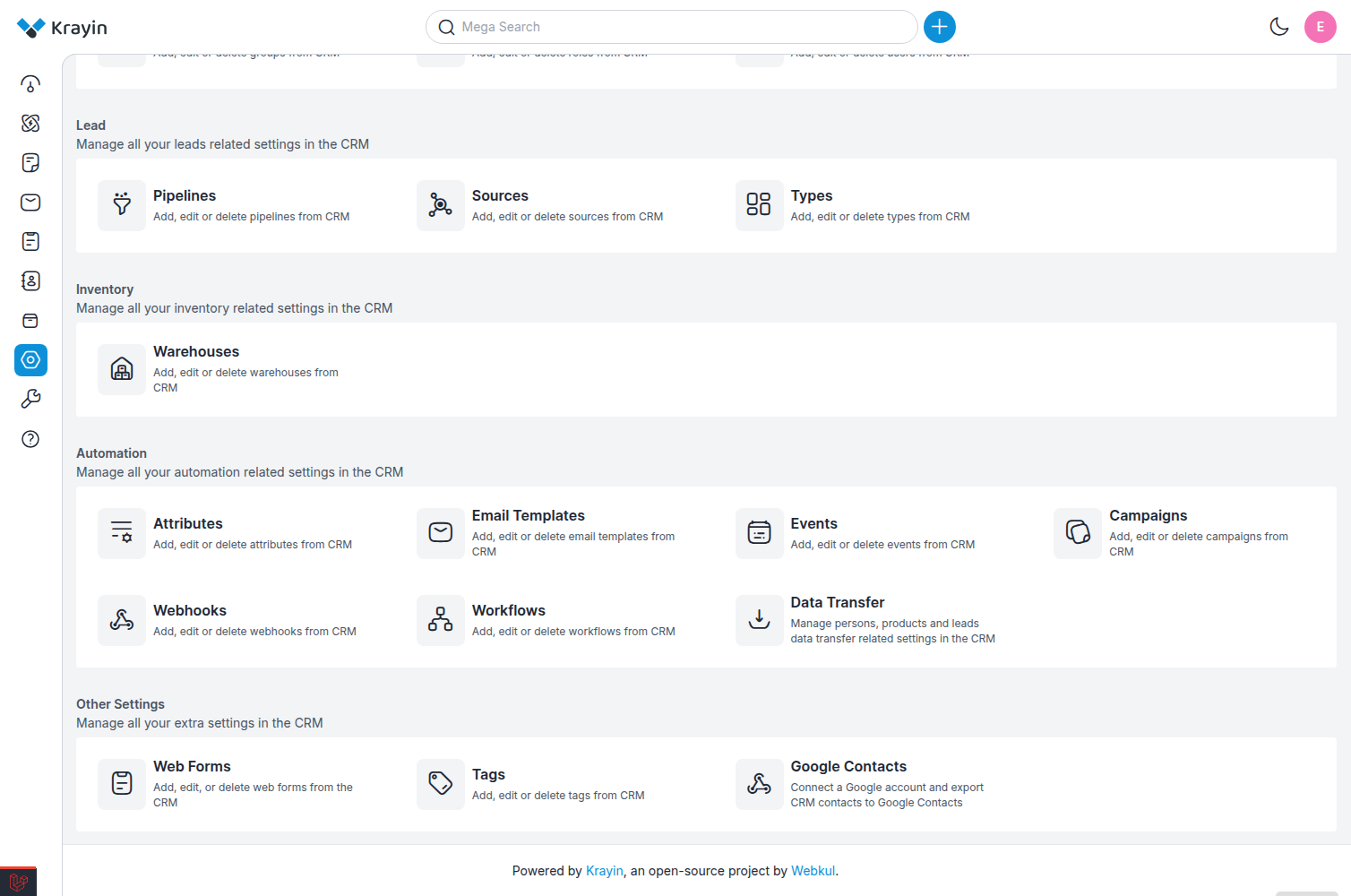Open the Configuration wrench sidebar icon
The height and width of the screenshot is (896, 1351).
tap(30, 400)
